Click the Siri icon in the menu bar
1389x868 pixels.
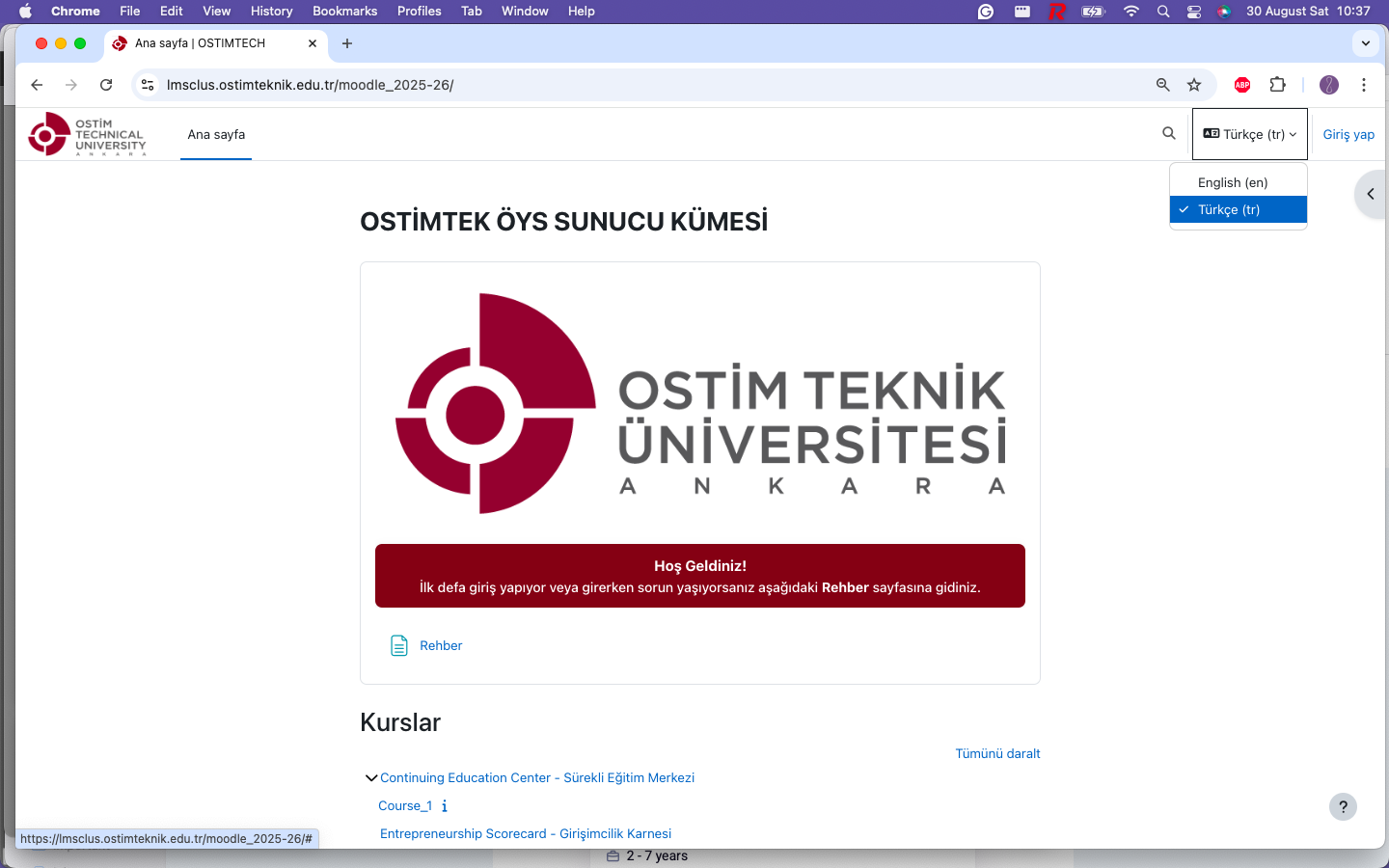pos(1223,11)
